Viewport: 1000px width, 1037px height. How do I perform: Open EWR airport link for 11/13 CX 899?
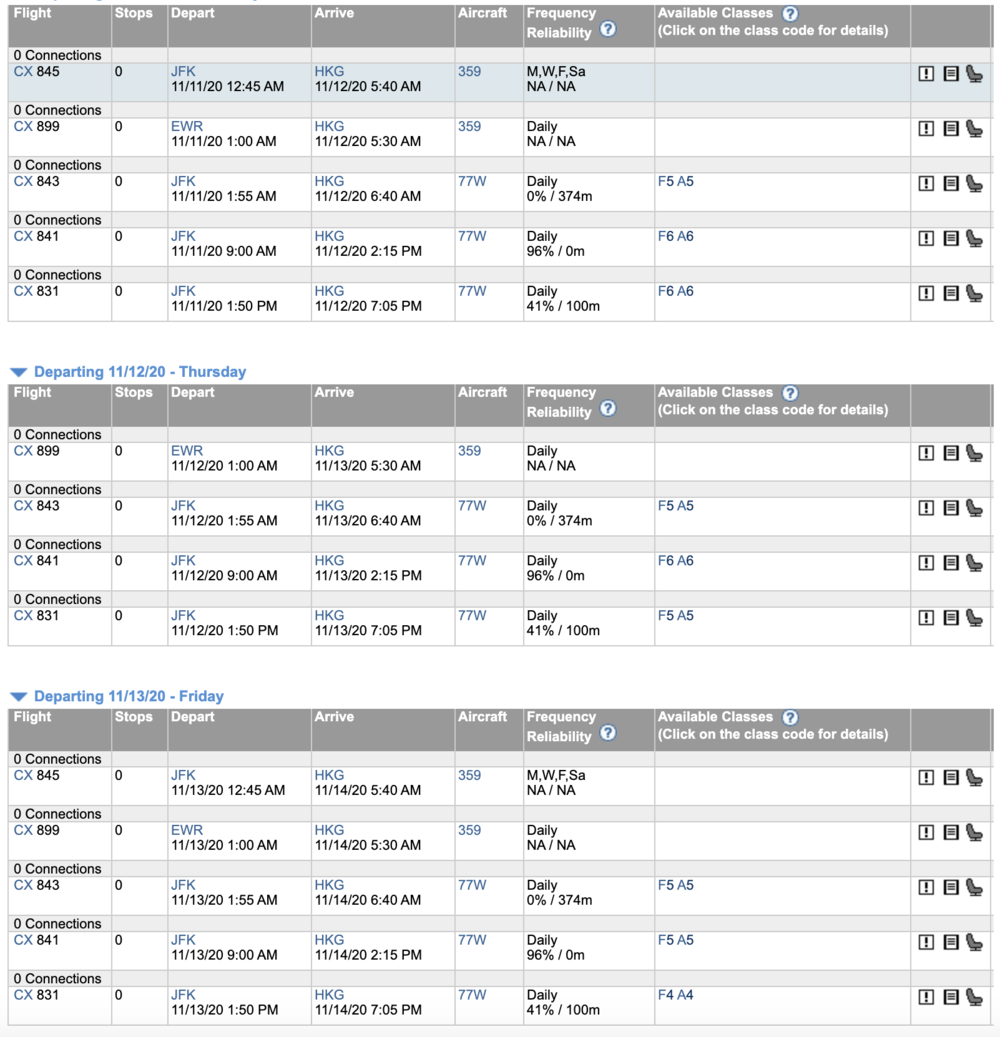point(186,830)
